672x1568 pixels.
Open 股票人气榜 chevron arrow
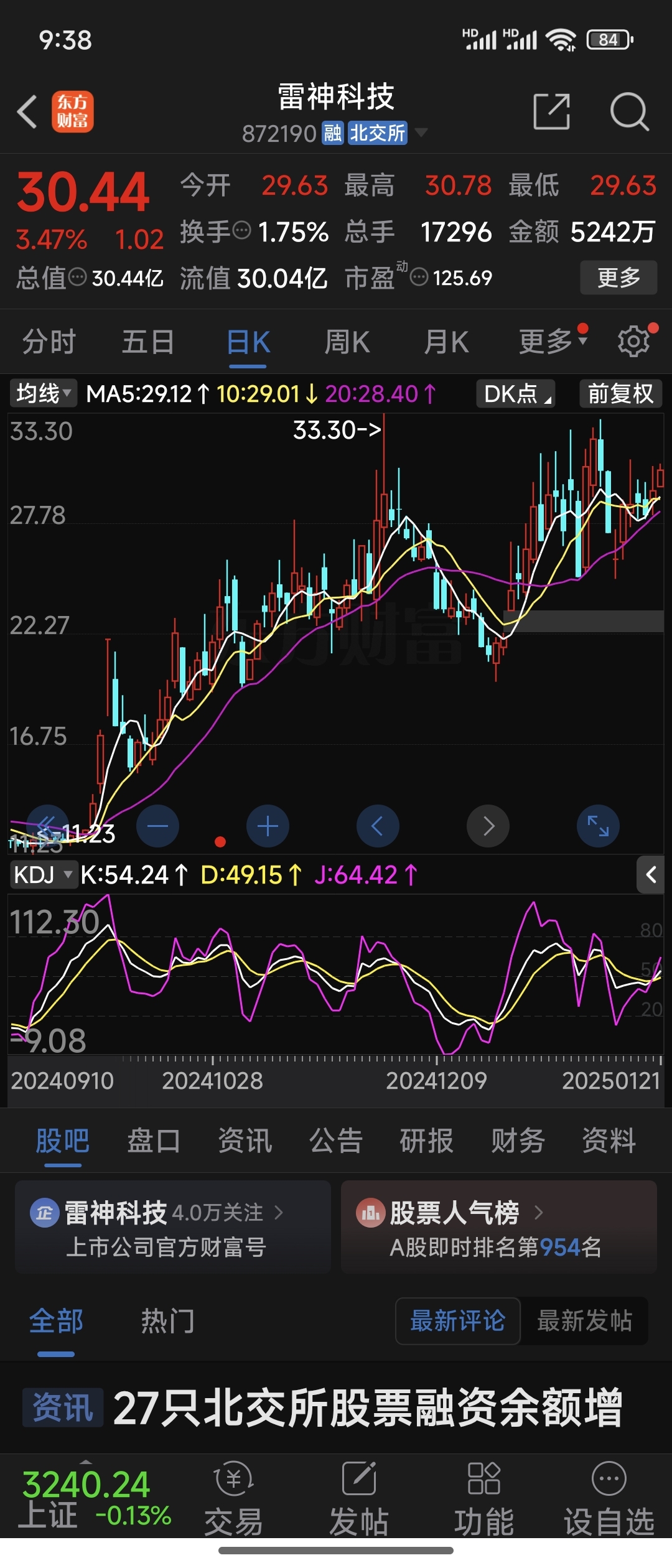coord(539,1213)
